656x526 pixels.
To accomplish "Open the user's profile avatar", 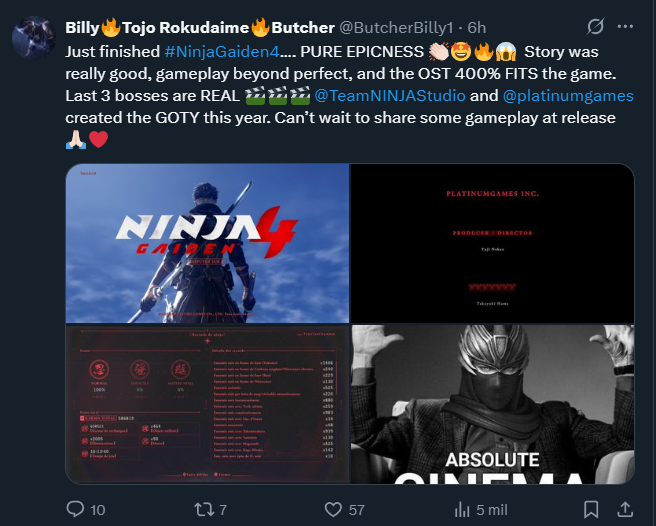I will point(33,38).
